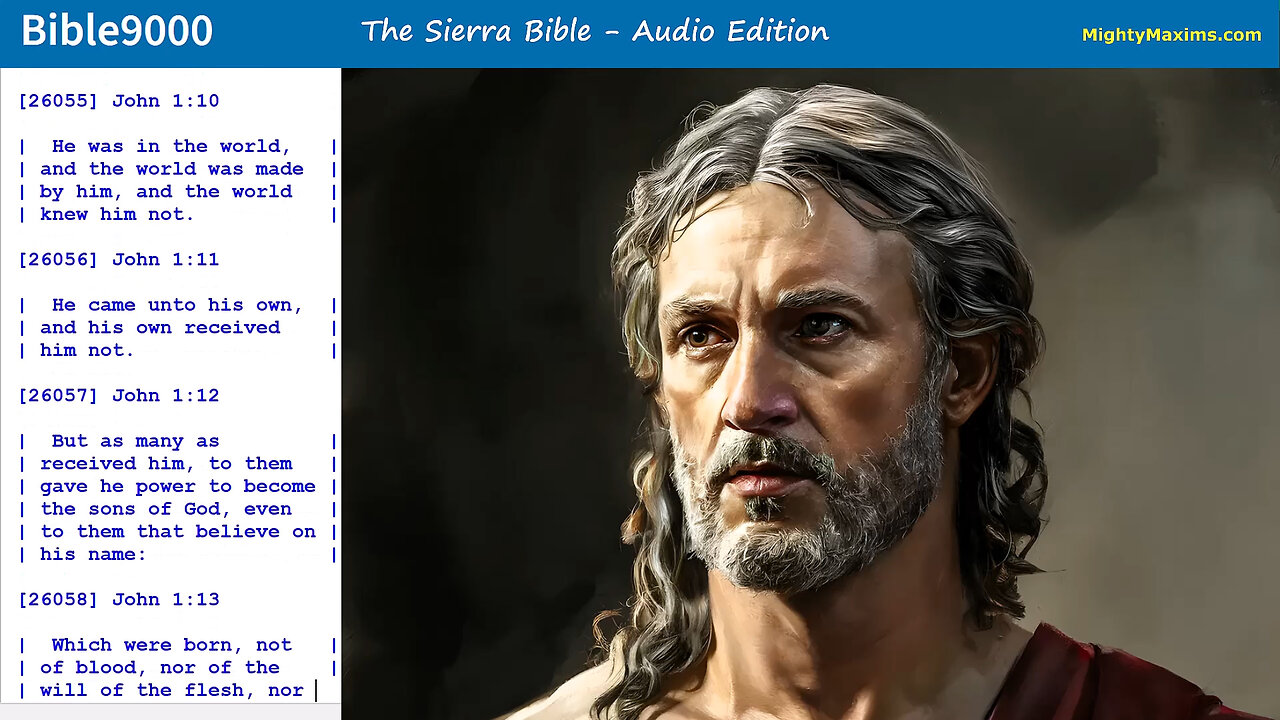Screen dimensions: 1280x720
Task: Click the Bible9000 logo title
Action: click(x=117, y=32)
